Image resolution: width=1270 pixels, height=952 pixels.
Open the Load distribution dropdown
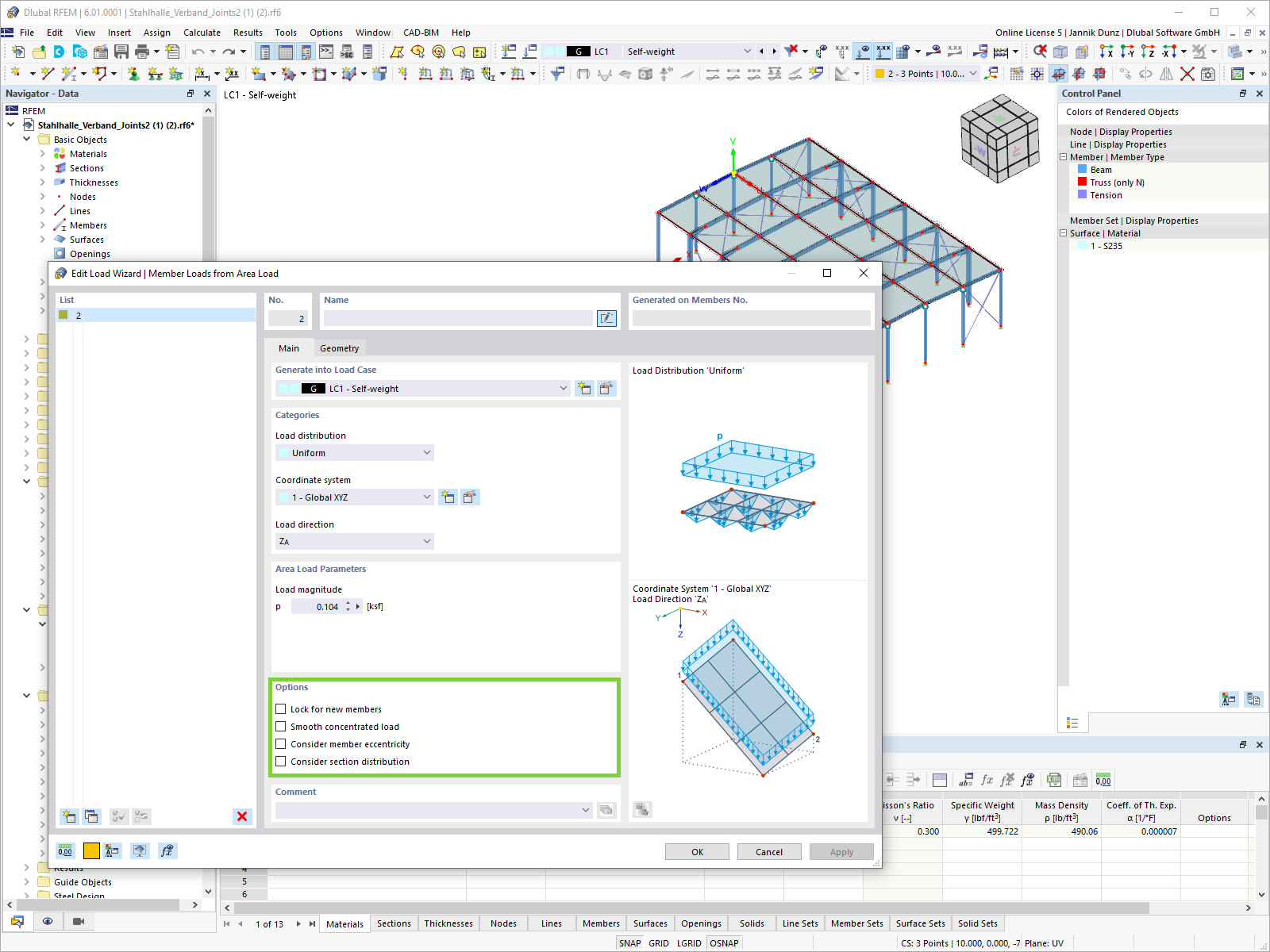(x=426, y=452)
